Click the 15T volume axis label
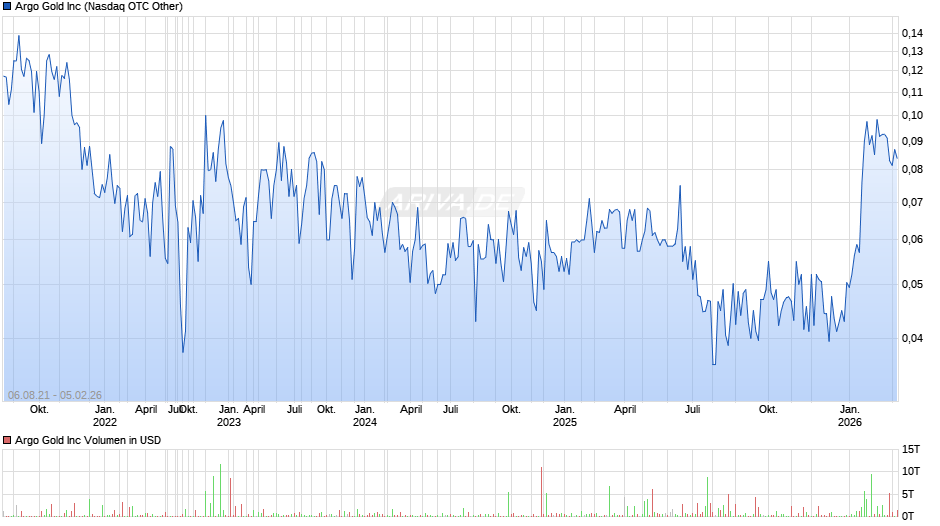The width and height of the screenshot is (940, 526). tap(911, 449)
